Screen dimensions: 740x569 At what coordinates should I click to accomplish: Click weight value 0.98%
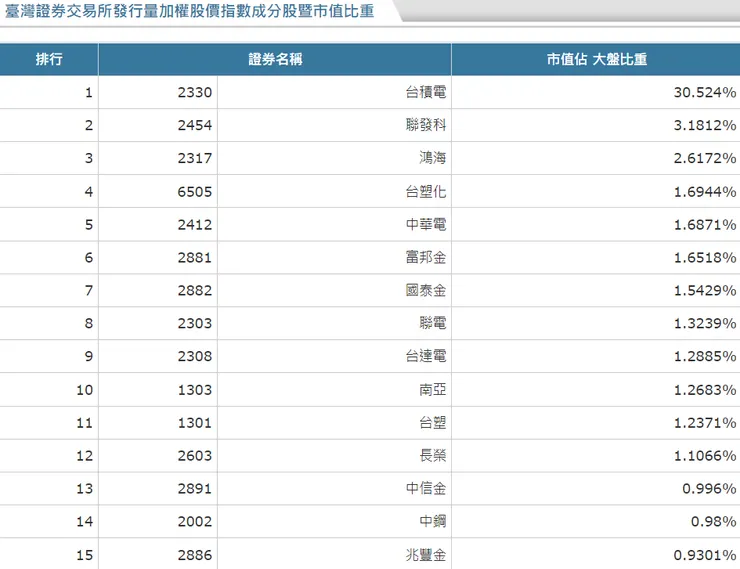click(714, 522)
